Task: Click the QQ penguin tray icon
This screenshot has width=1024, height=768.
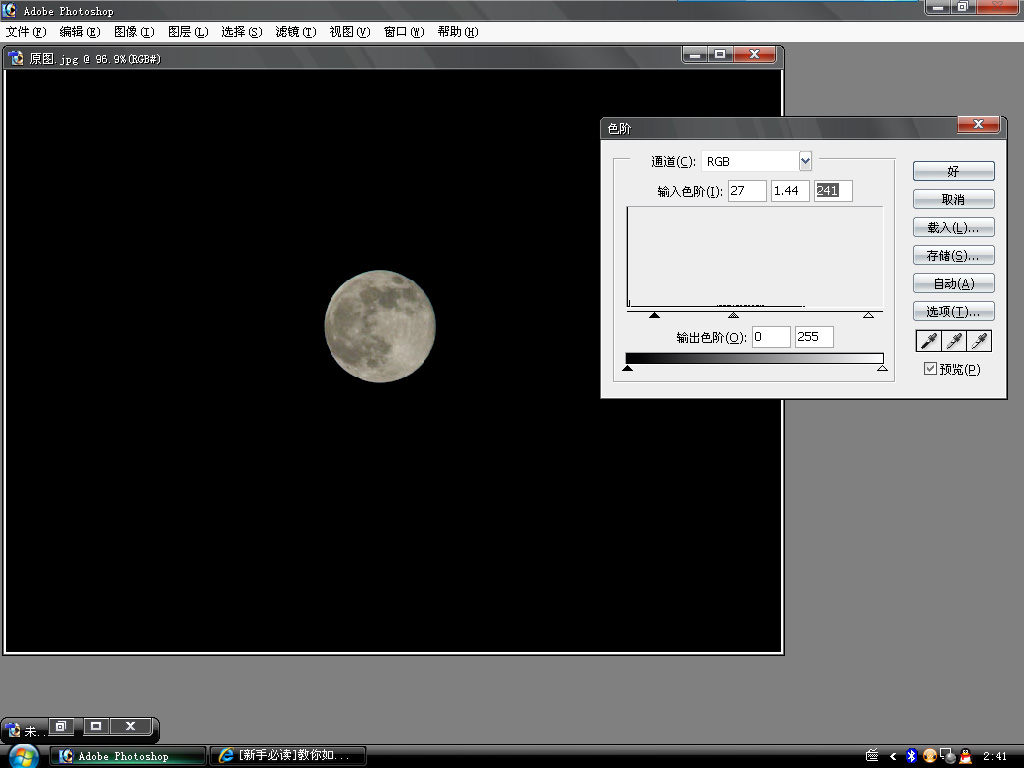Action: pyautogui.click(x=966, y=756)
